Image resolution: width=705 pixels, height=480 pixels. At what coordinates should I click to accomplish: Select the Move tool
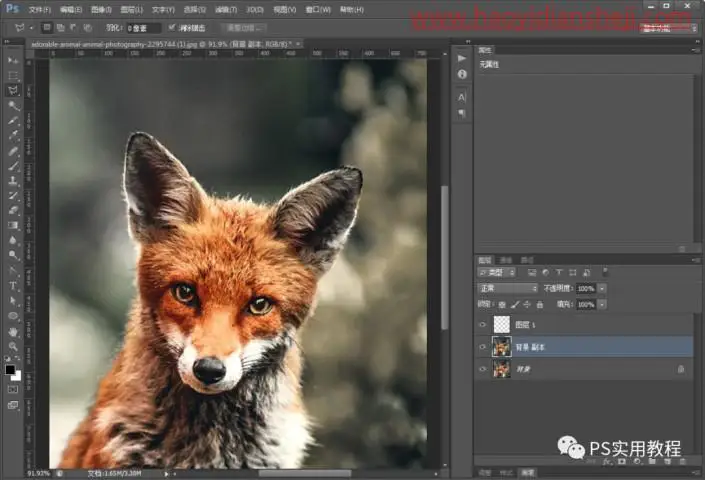click(13, 60)
